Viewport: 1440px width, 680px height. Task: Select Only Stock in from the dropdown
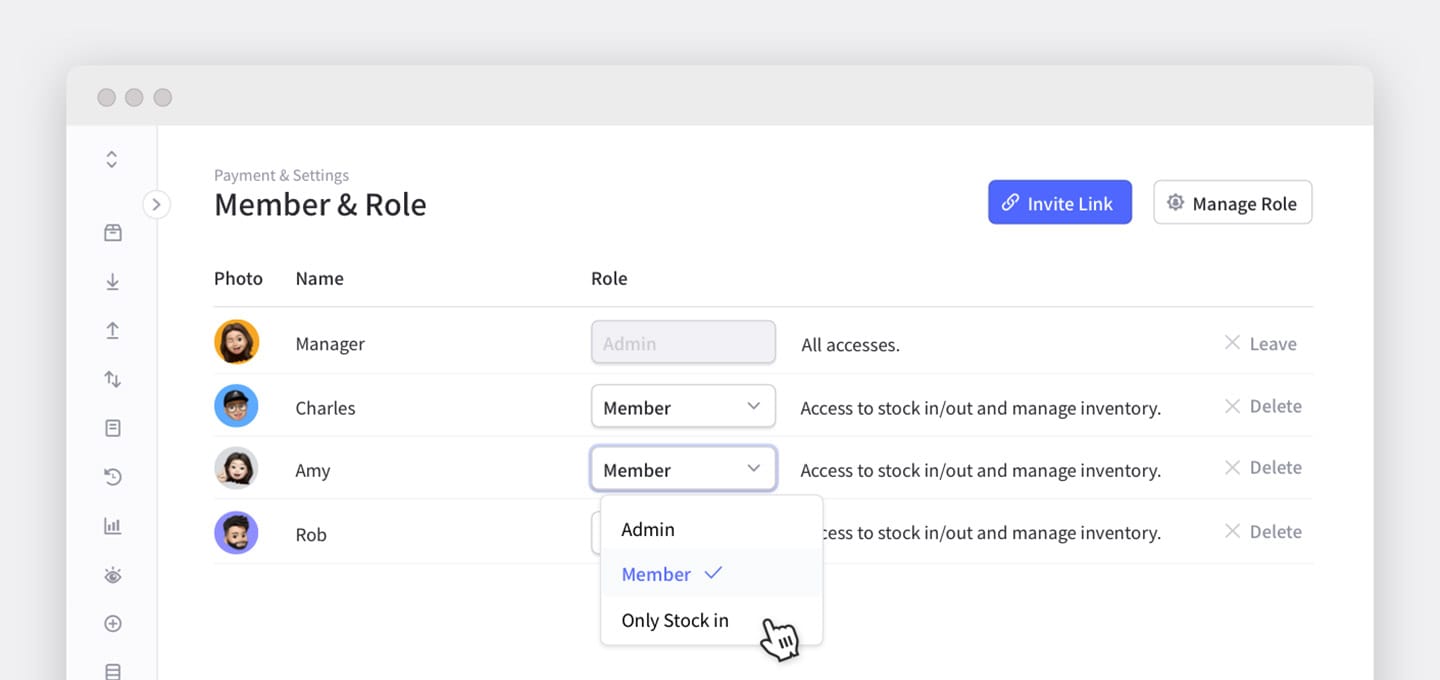(x=675, y=620)
